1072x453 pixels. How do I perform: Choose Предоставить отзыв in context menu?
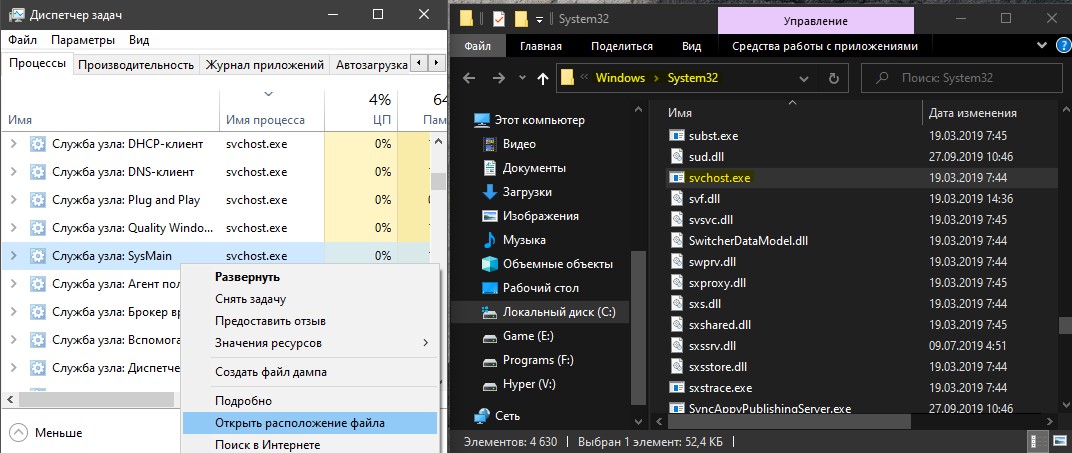point(310,321)
